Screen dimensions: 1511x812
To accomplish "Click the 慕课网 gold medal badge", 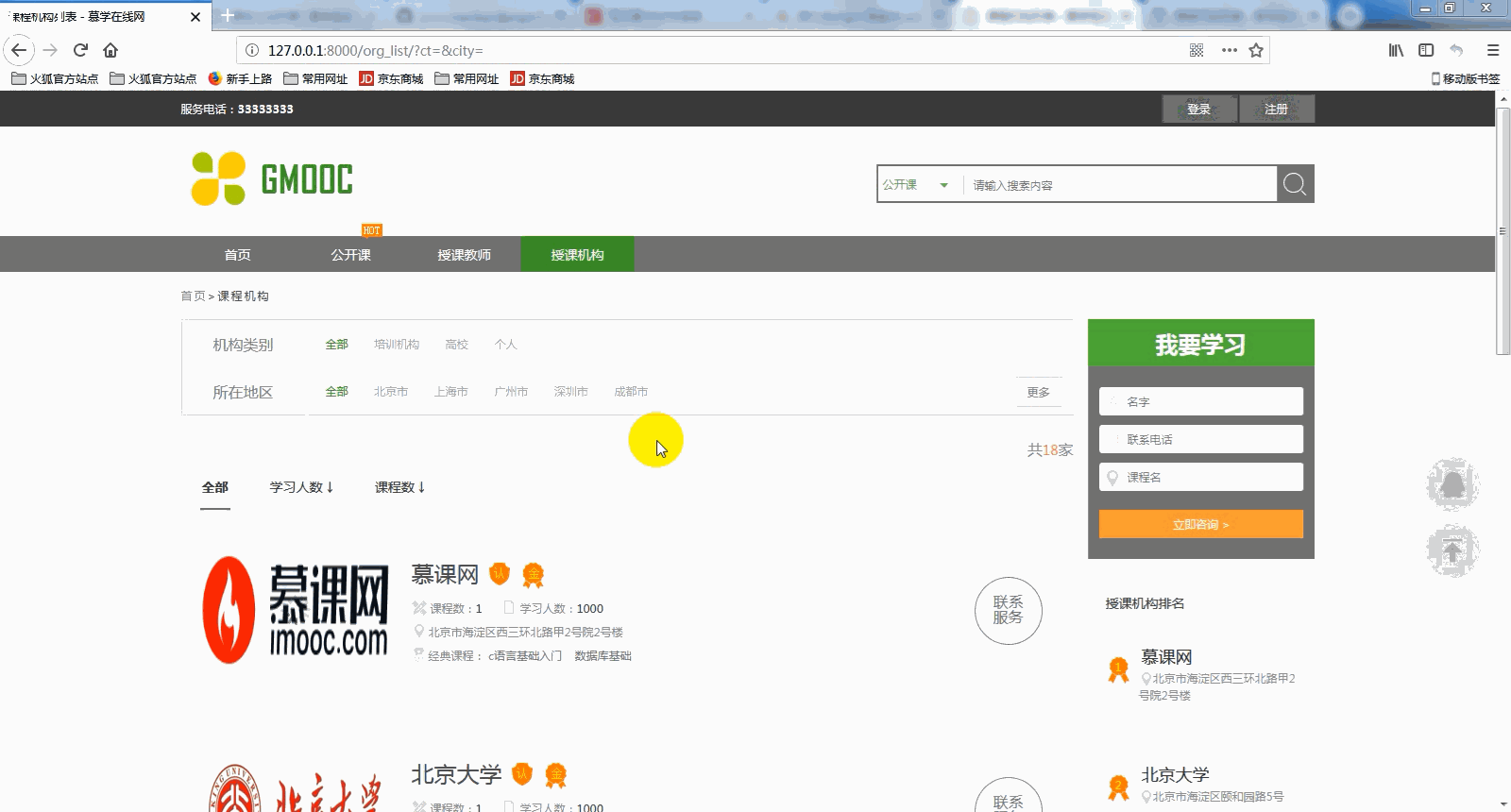I will pyautogui.click(x=534, y=574).
